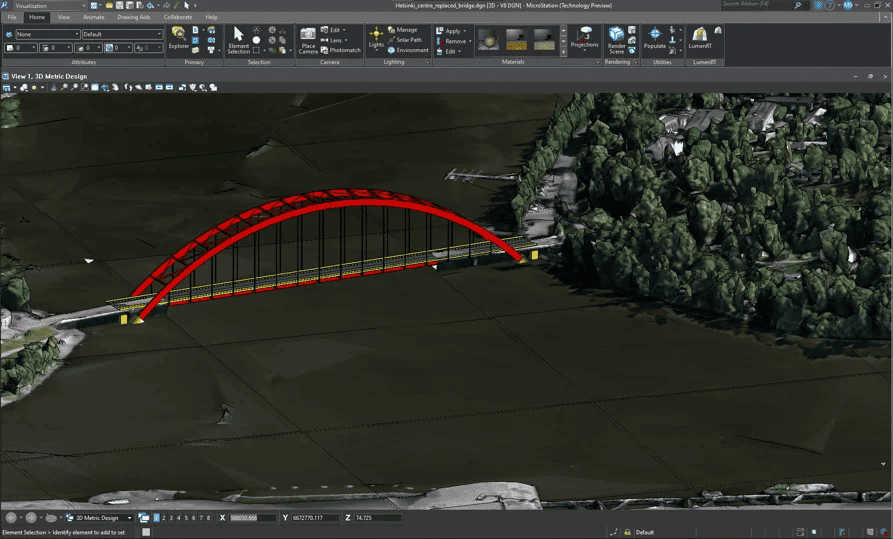Viewport: 893px width, 539px height.
Task: Select the second material thumbnail in gallery
Action: 516,40
